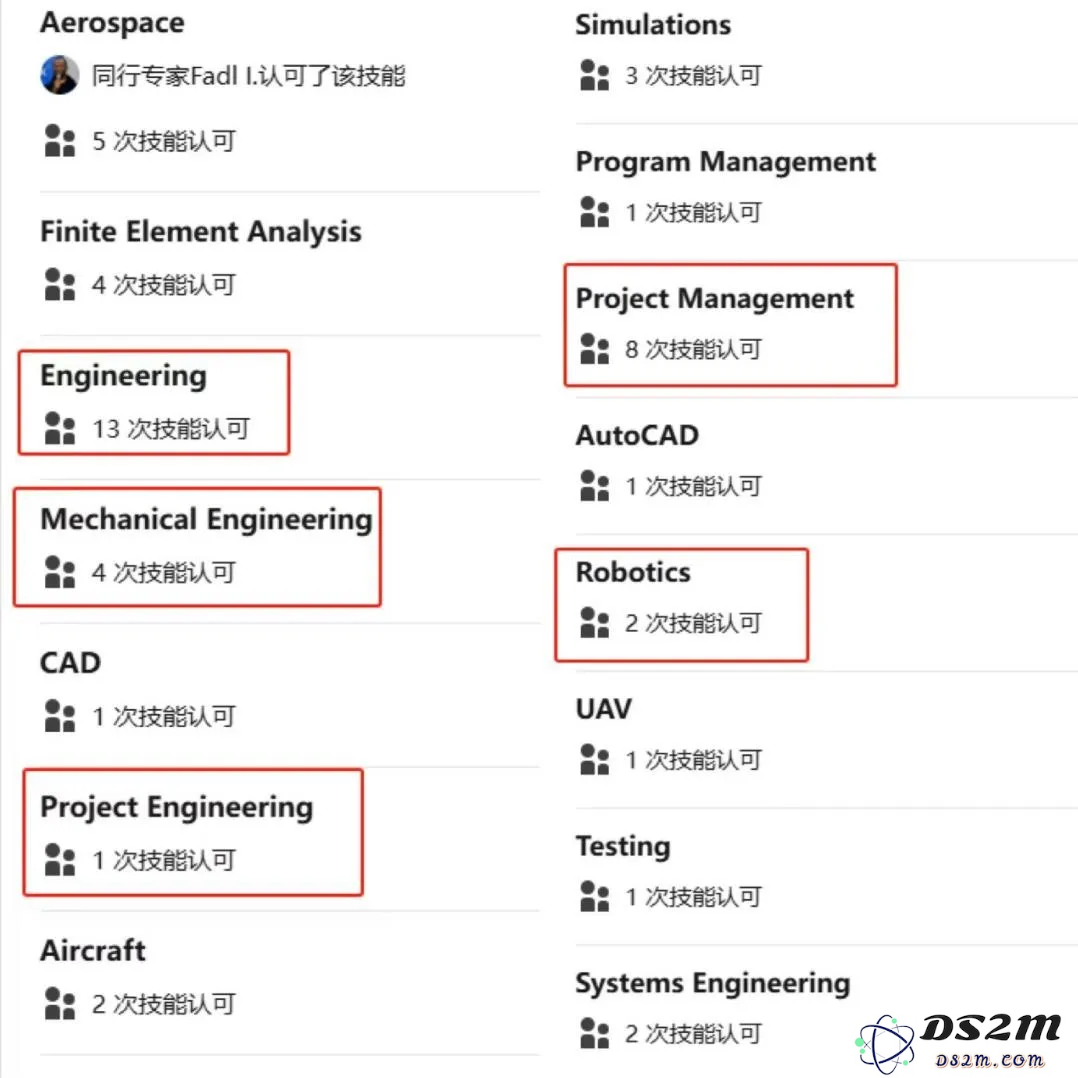View the 8 endorsements for Project Management

pyautogui.click(x=693, y=349)
